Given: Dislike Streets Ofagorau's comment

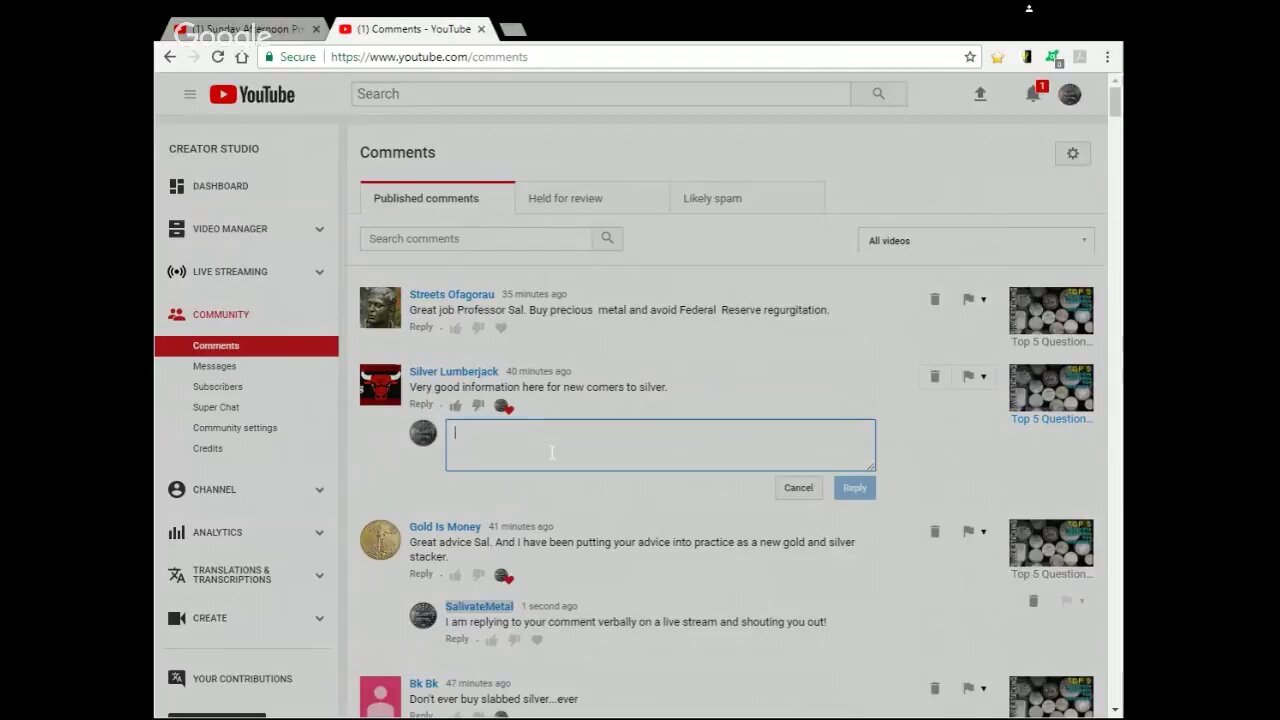Looking at the screenshot, I should tap(478, 328).
